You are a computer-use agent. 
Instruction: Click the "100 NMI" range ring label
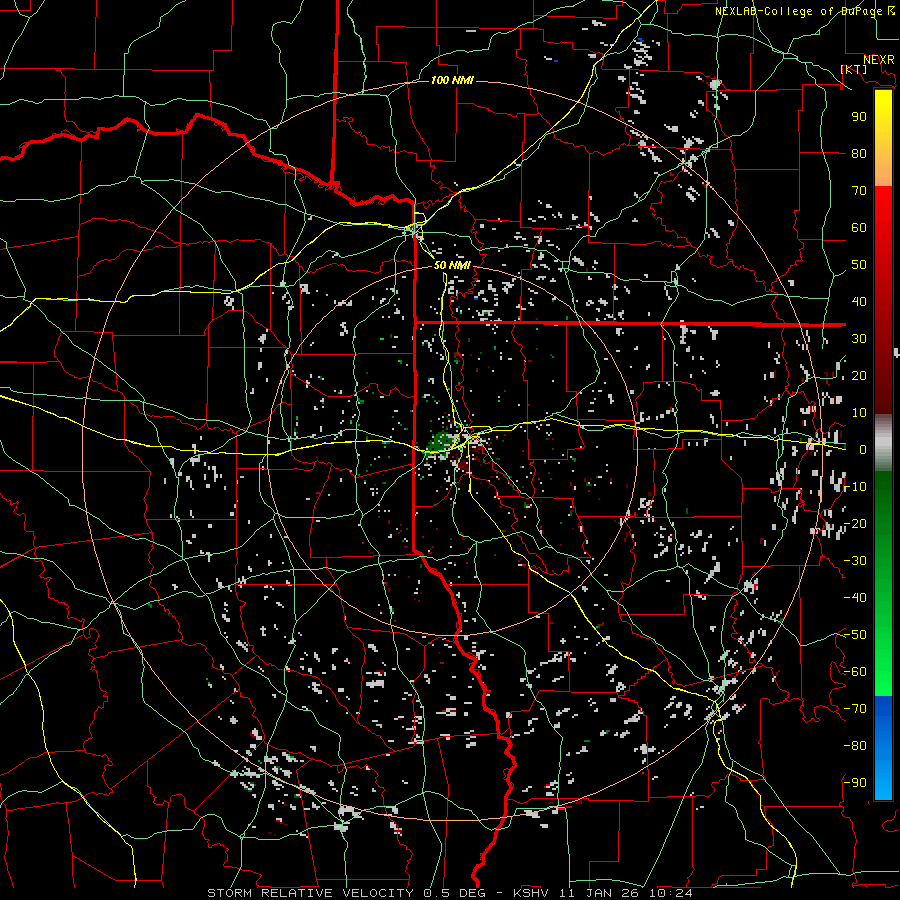coord(452,80)
